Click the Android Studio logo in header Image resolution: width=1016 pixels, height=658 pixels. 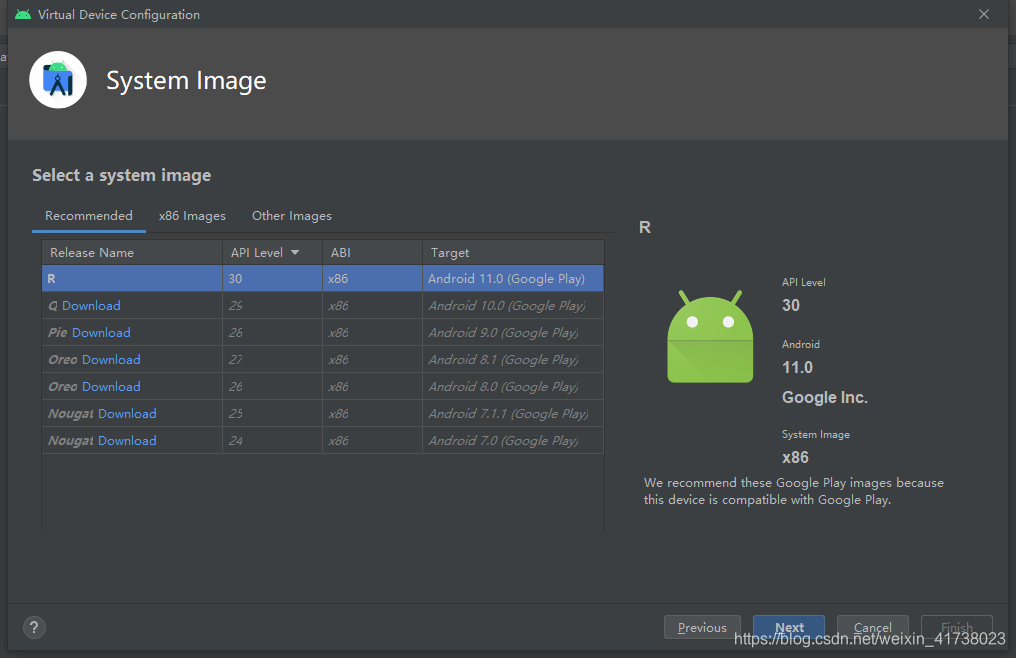[58, 80]
